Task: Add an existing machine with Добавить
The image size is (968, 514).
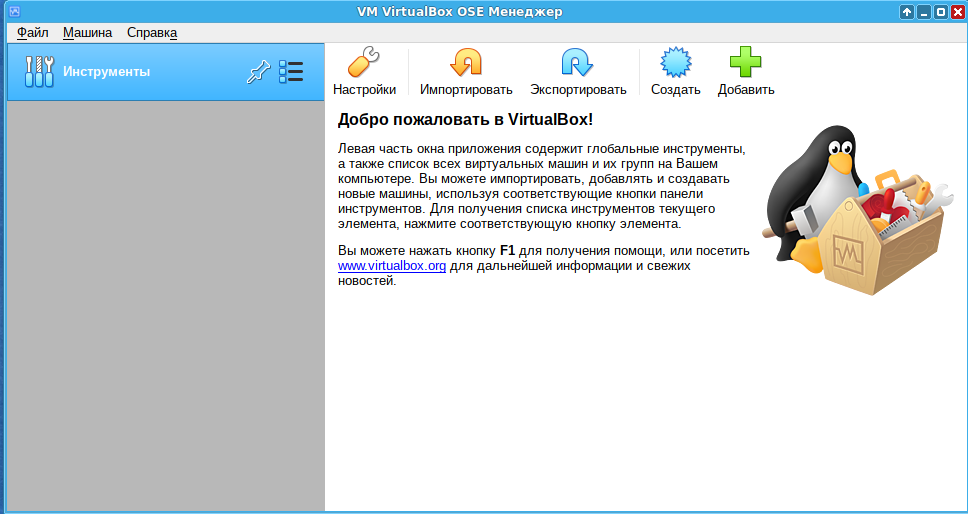Action: 746,72
